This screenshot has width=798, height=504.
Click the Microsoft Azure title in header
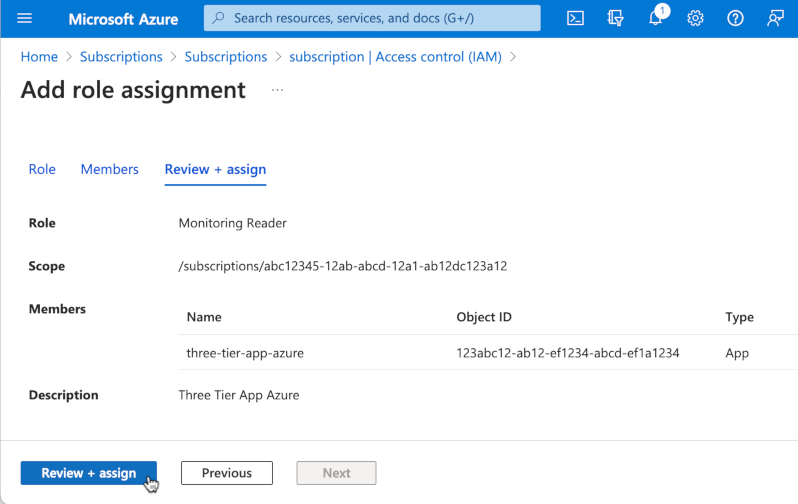point(123,18)
